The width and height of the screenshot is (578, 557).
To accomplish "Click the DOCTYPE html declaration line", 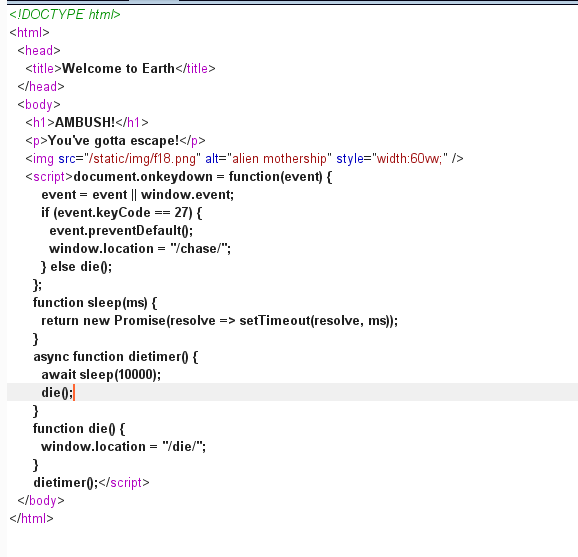I will click(x=65, y=14).
